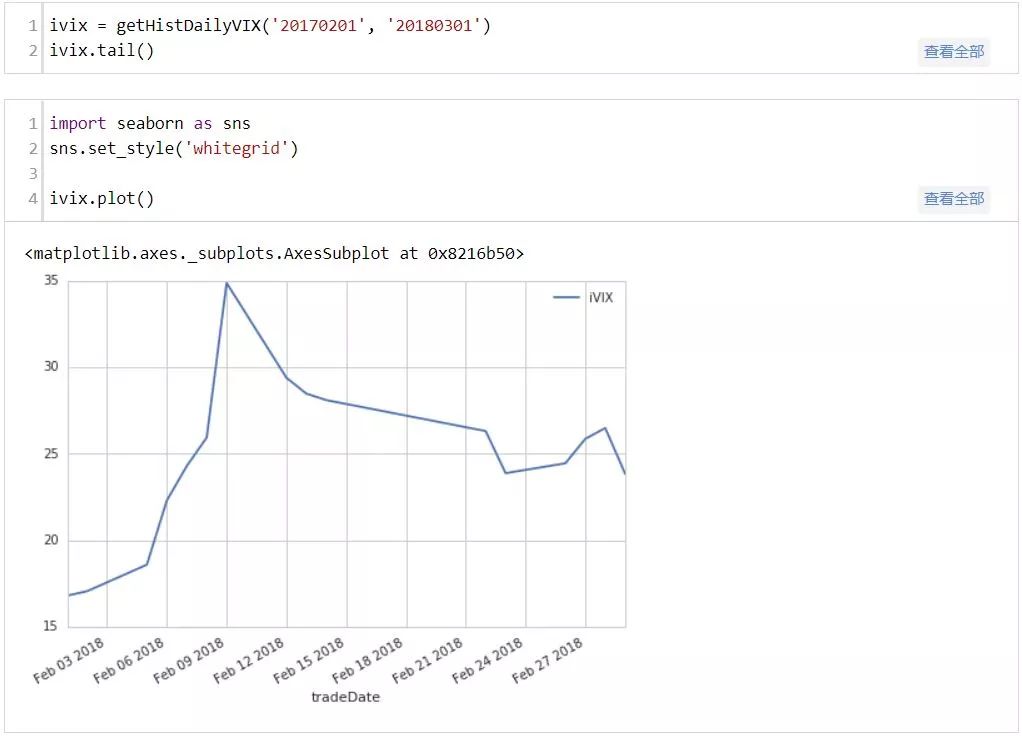Image resolution: width=1022 pixels, height=736 pixels.
Task: Click line number 4 in the second cell
Action: pos(32,198)
